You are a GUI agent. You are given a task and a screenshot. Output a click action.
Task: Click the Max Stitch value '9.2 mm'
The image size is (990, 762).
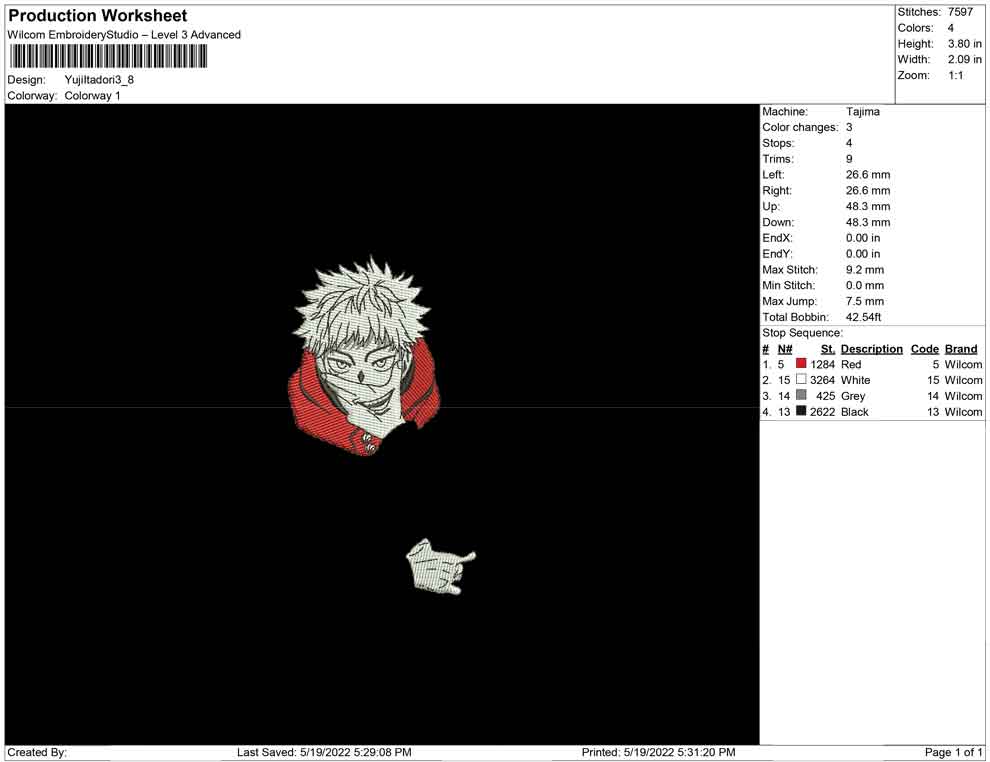(x=865, y=269)
